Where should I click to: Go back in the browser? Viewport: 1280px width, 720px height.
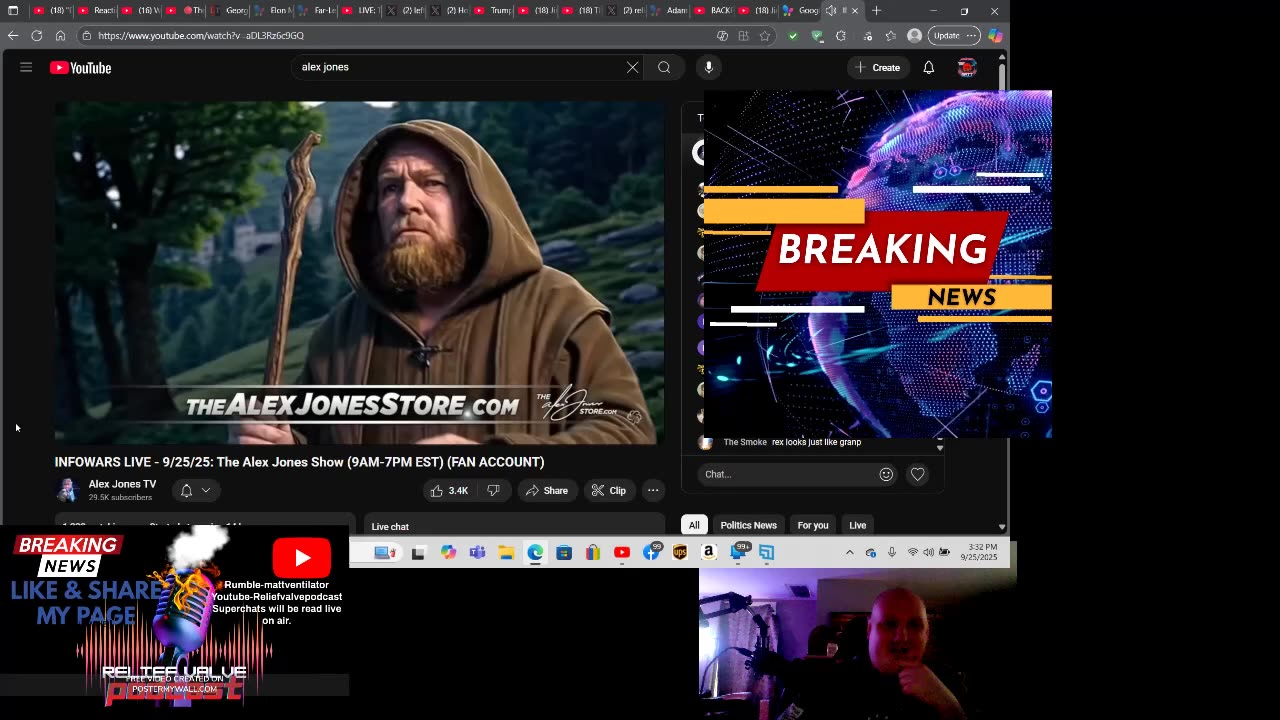13,35
